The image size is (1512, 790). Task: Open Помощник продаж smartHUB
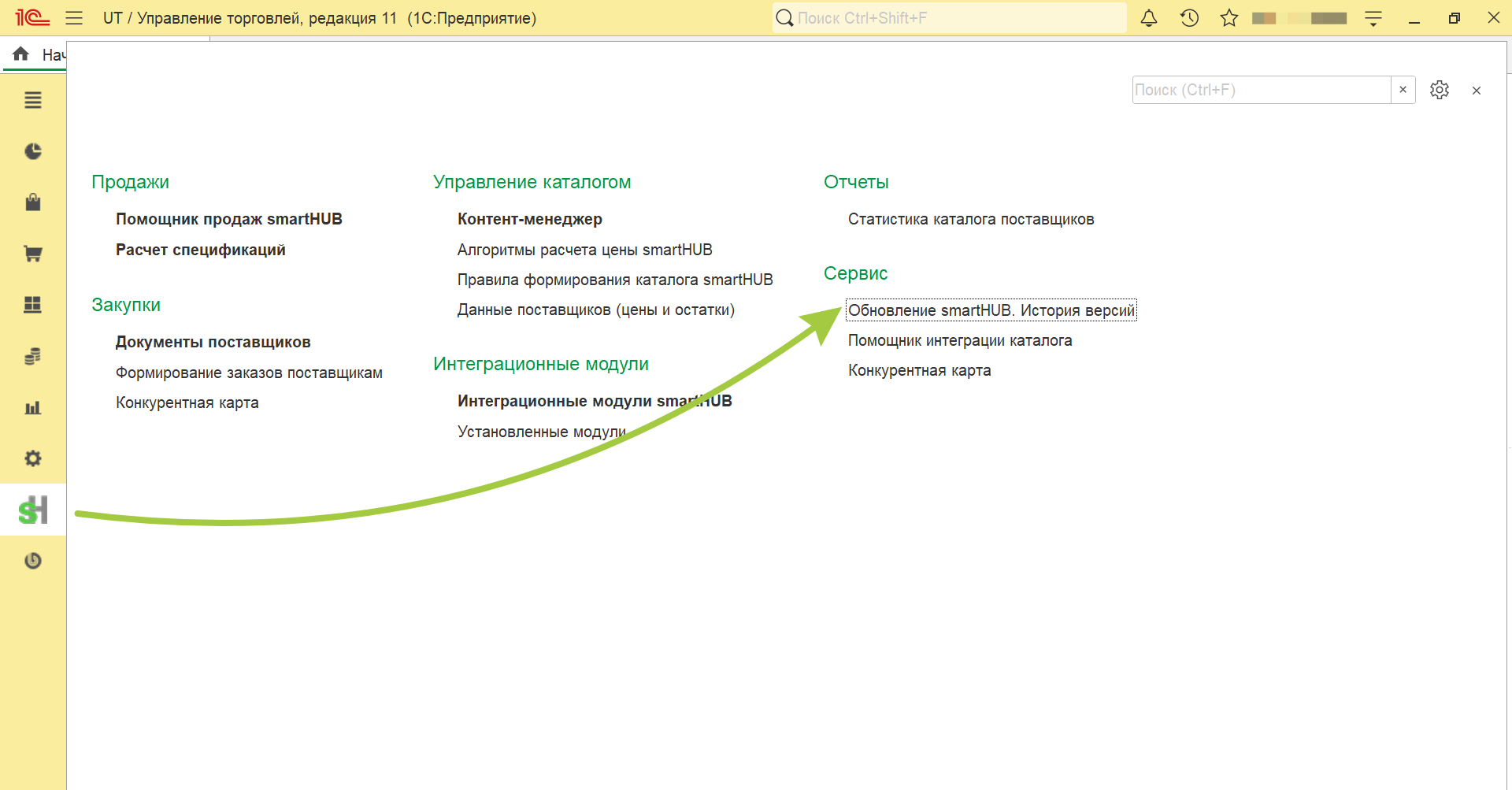click(229, 219)
